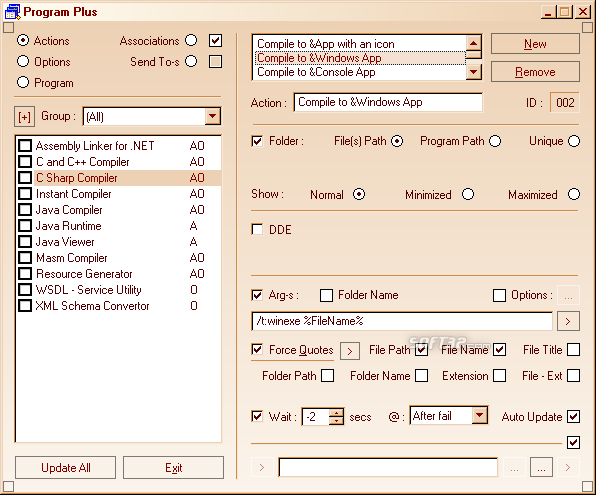Enable the DDE checkbox
The height and width of the screenshot is (495, 596).
pyautogui.click(x=257, y=230)
